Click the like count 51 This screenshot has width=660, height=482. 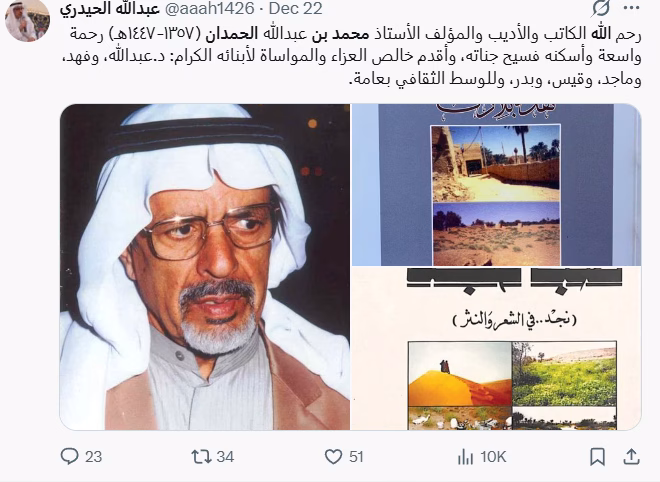pyautogui.click(x=356, y=457)
